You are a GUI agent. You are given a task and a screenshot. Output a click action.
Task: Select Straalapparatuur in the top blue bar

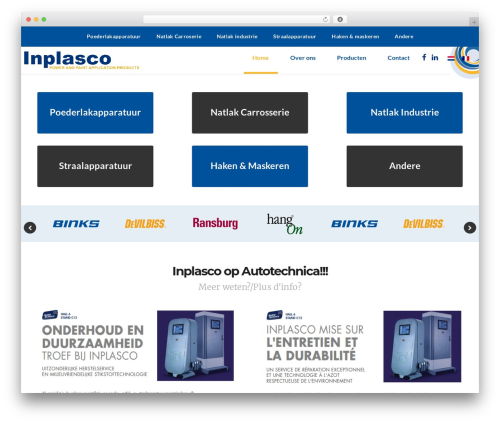click(x=294, y=37)
